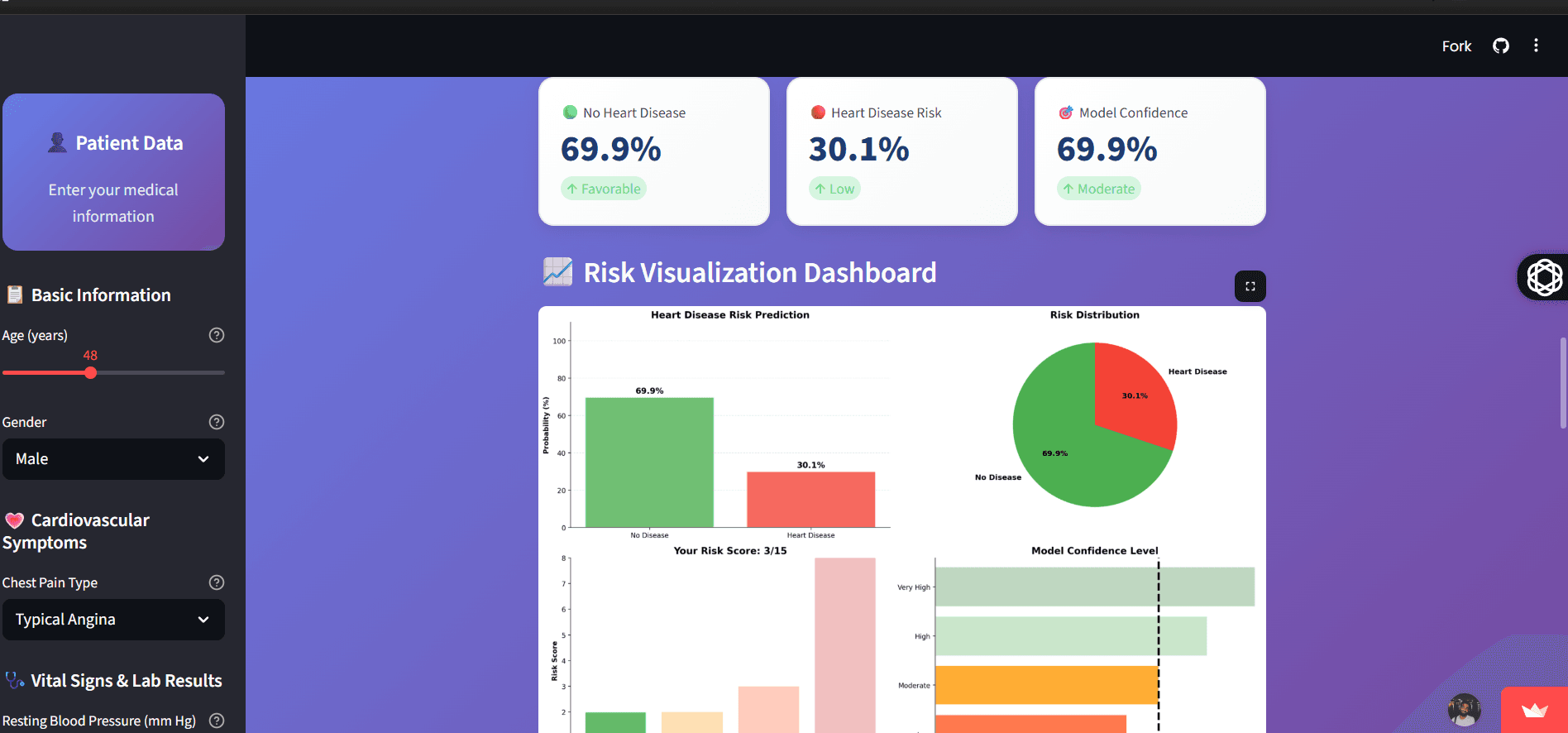The width and height of the screenshot is (1568, 733).
Task: Click the user avatar at bottom right
Action: (x=1464, y=710)
